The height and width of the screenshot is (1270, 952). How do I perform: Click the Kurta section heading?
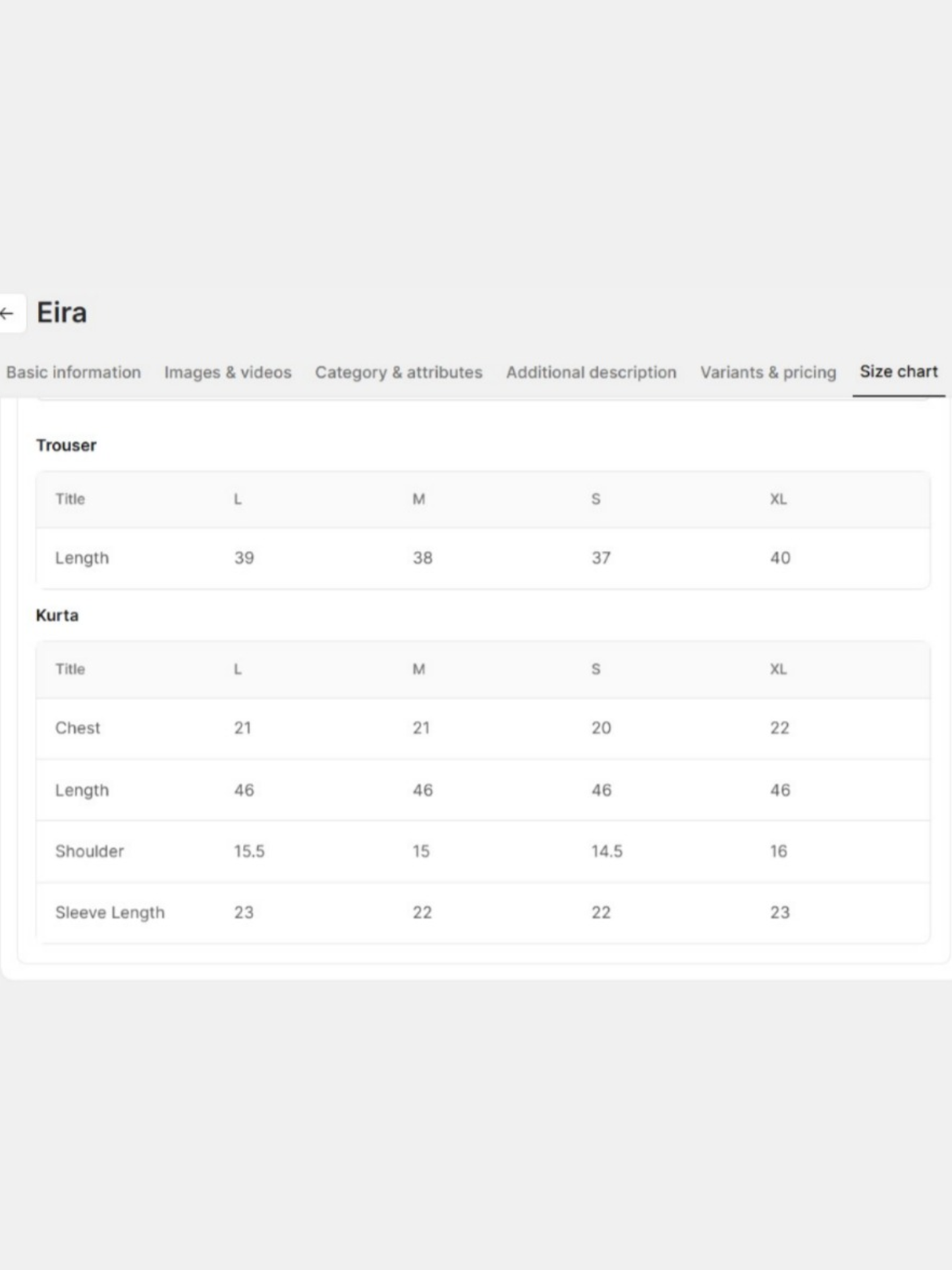tap(57, 616)
